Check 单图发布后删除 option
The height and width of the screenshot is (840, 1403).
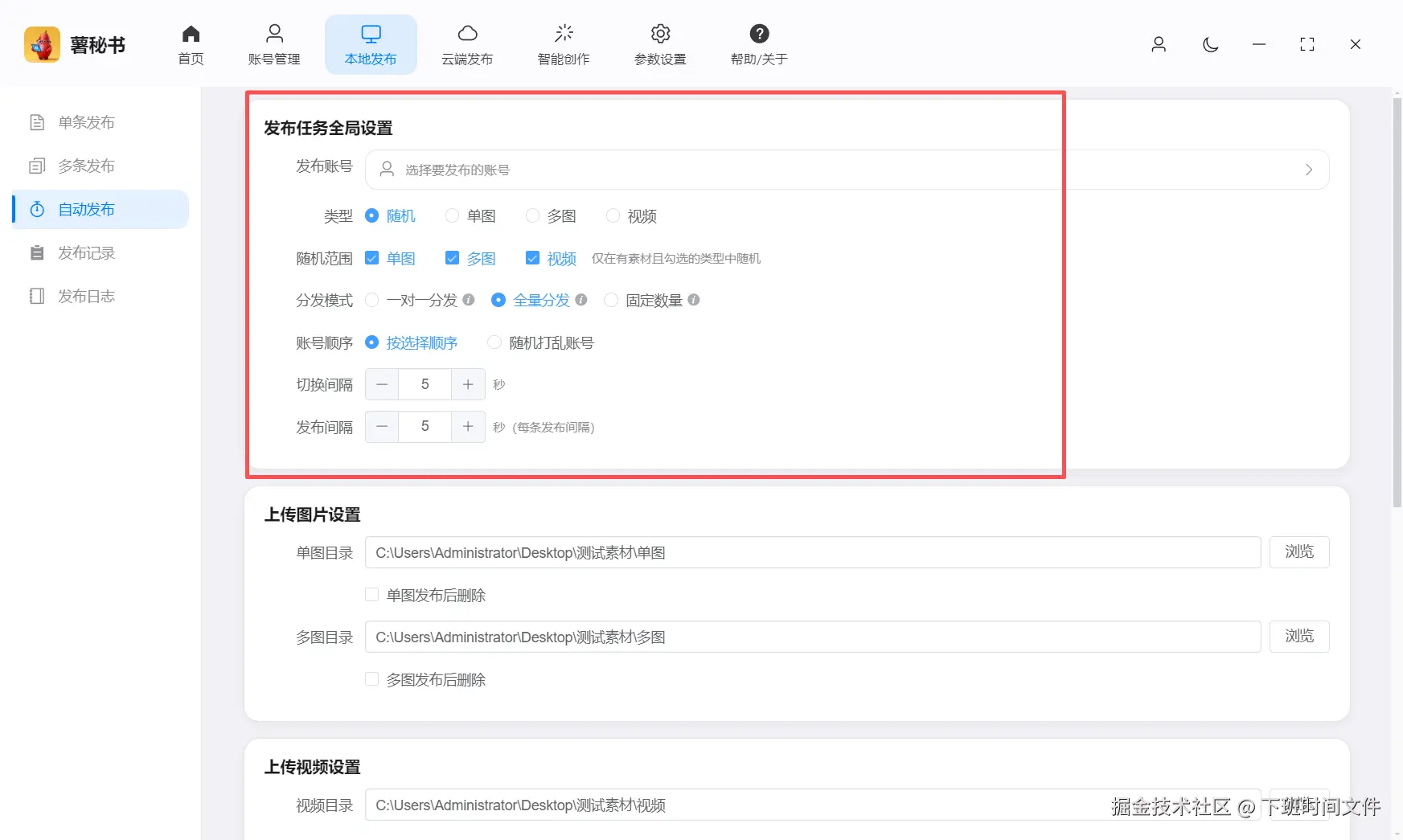click(371, 594)
